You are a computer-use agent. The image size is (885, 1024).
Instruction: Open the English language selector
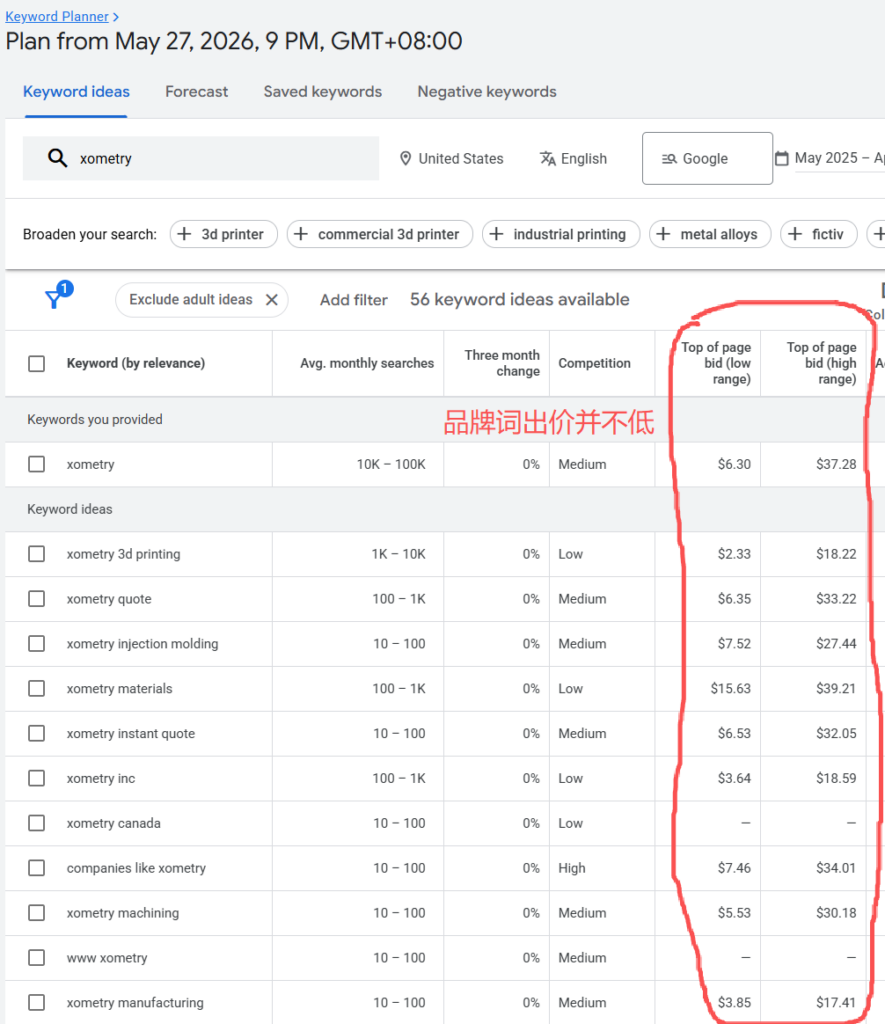[573, 159]
